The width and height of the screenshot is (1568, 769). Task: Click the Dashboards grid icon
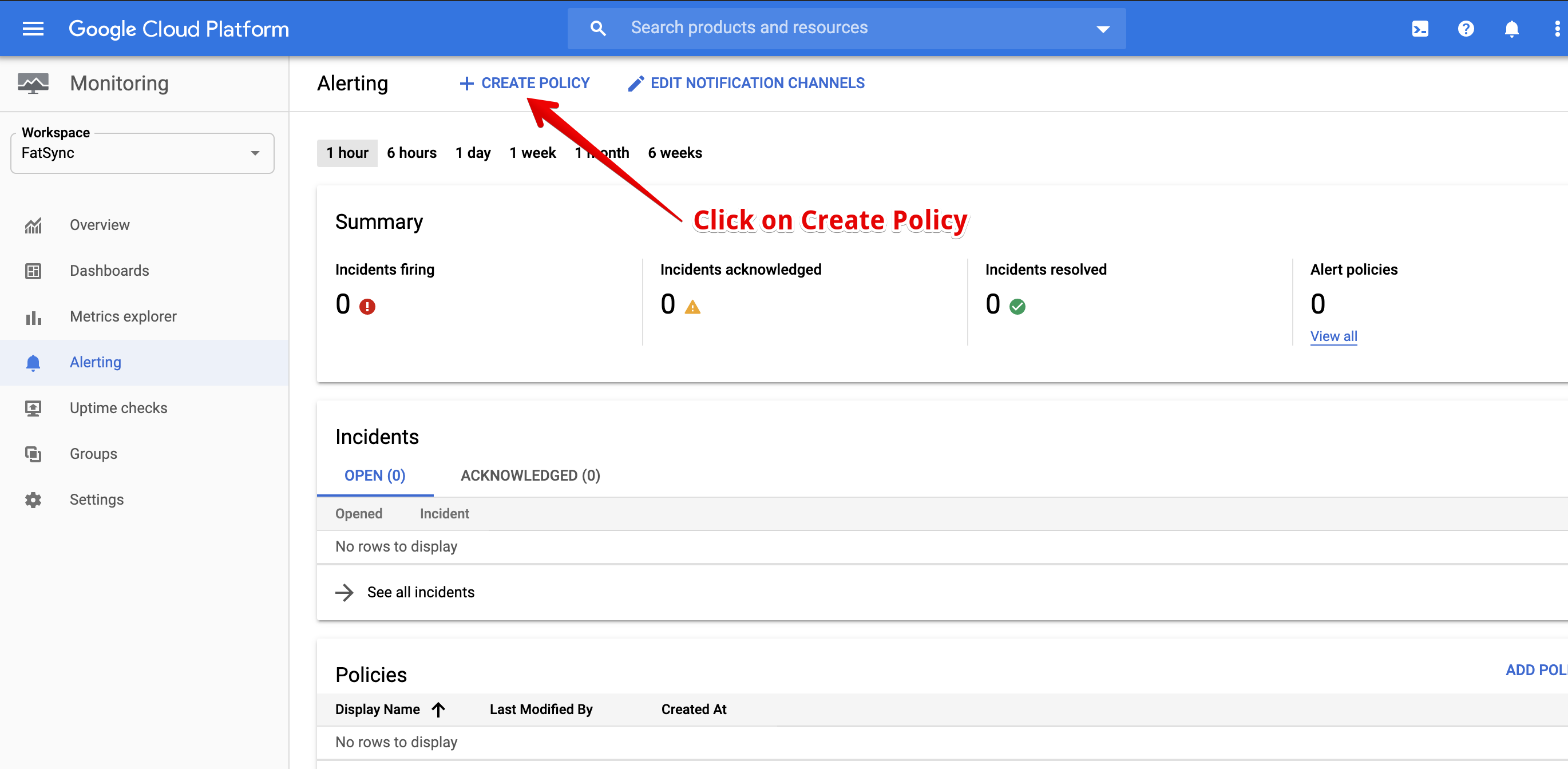click(x=33, y=271)
